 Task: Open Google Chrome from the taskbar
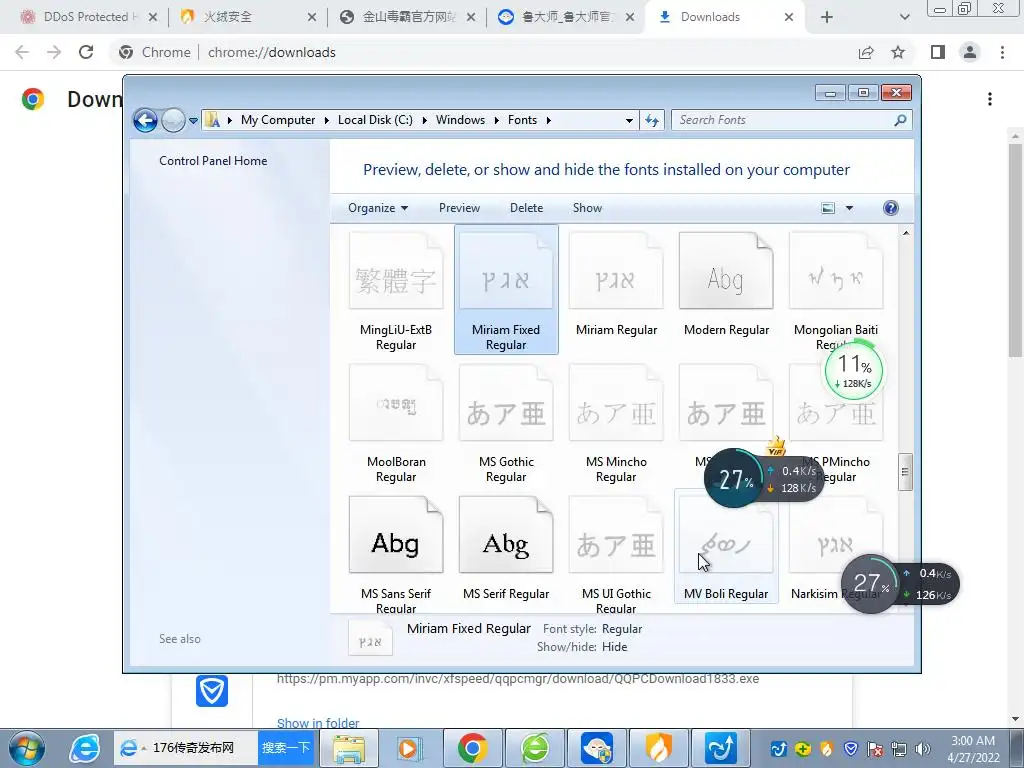pyautogui.click(x=473, y=748)
